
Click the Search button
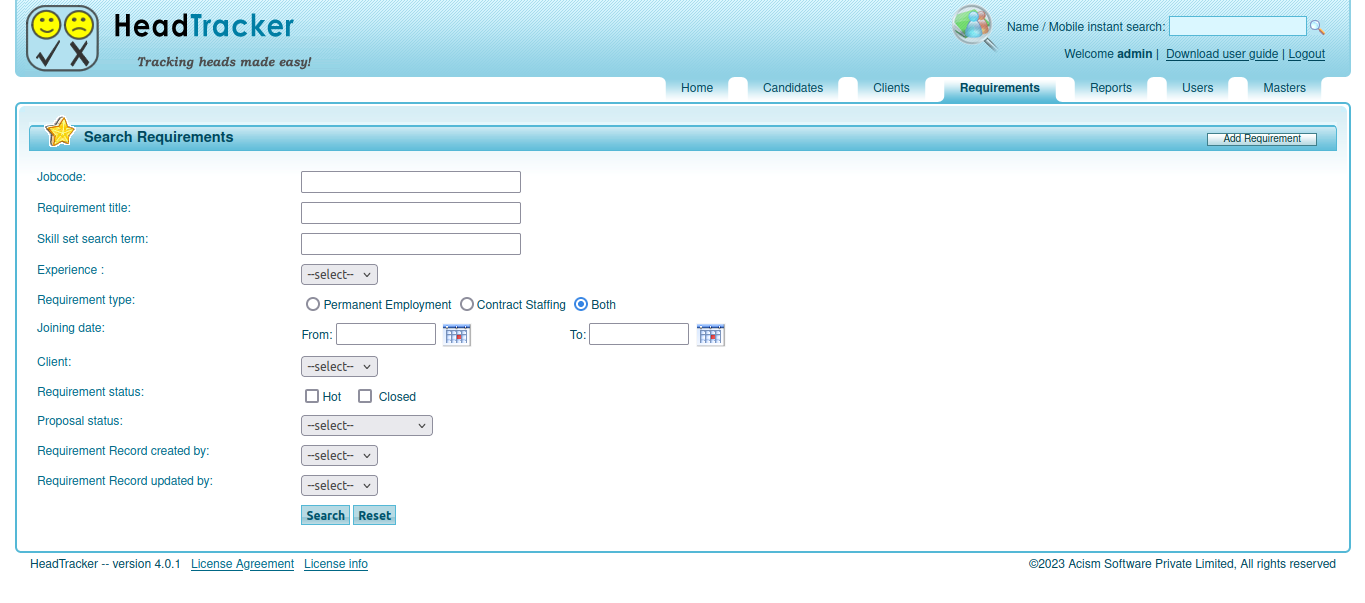[x=325, y=515]
